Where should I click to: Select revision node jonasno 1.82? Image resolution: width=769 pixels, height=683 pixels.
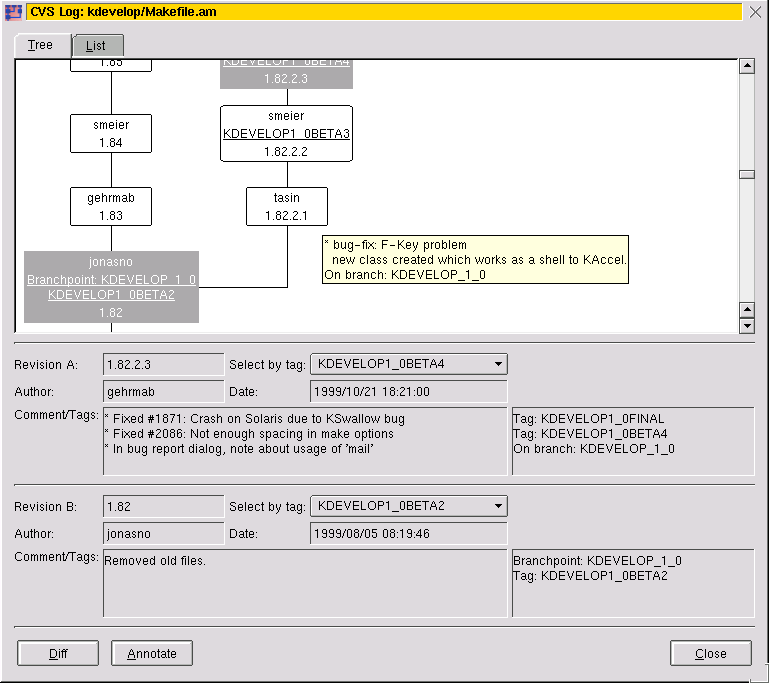click(111, 287)
